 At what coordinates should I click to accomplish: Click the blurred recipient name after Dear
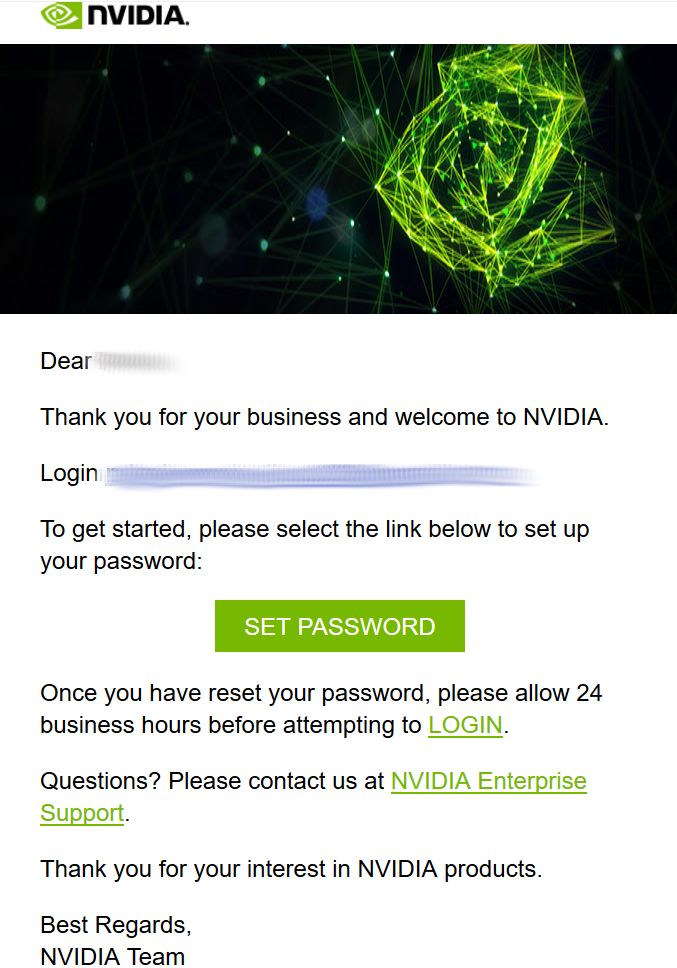click(138, 362)
